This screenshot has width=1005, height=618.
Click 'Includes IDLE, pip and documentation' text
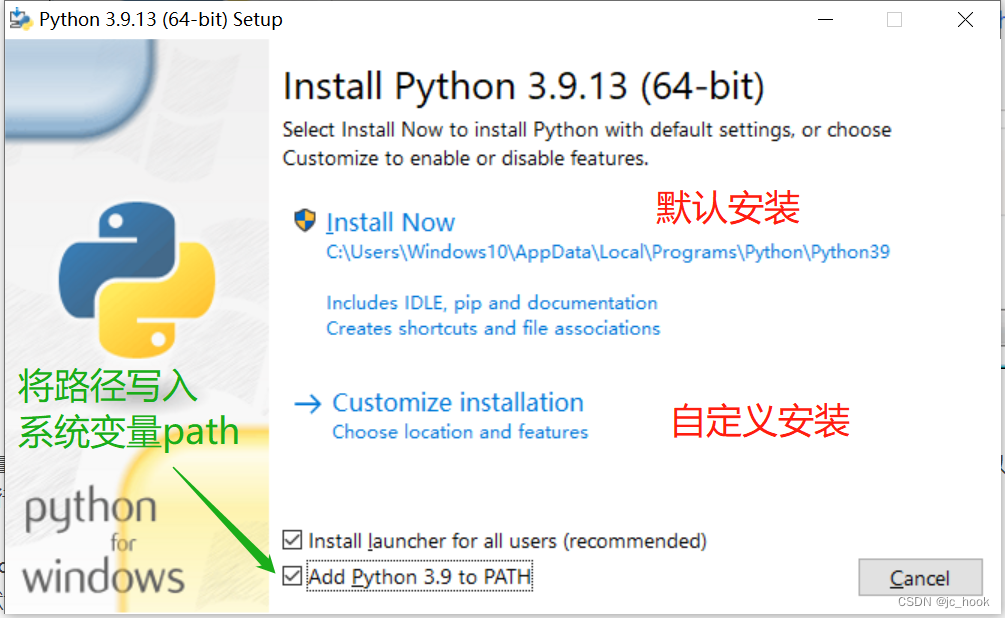click(492, 303)
